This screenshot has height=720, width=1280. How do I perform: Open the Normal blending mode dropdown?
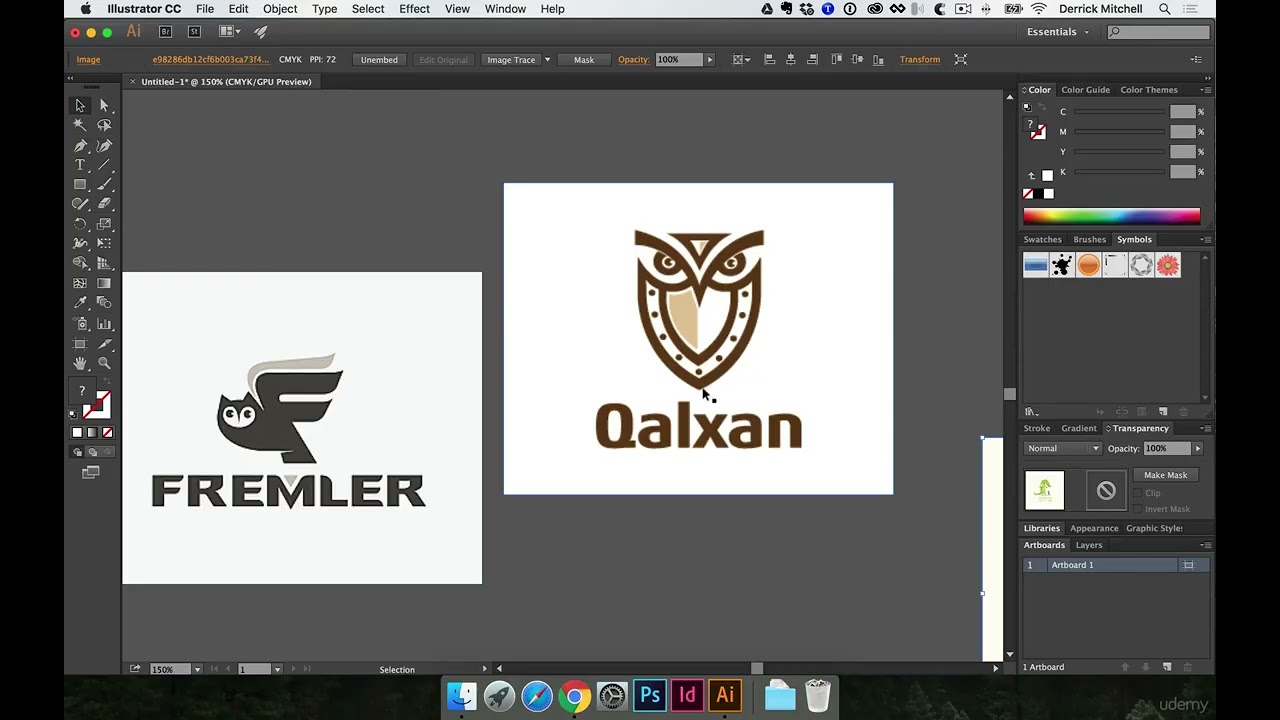pyautogui.click(x=1062, y=449)
